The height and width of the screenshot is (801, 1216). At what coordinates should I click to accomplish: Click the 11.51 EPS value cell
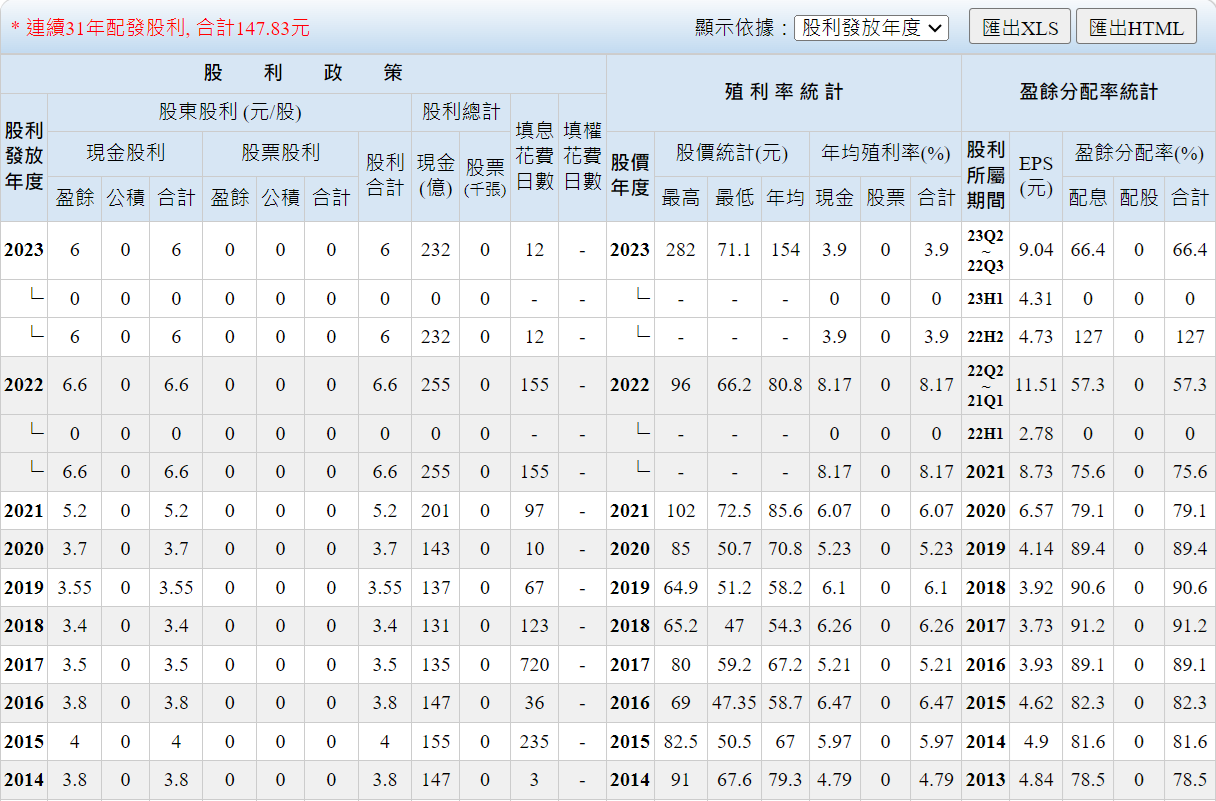(x=1036, y=385)
